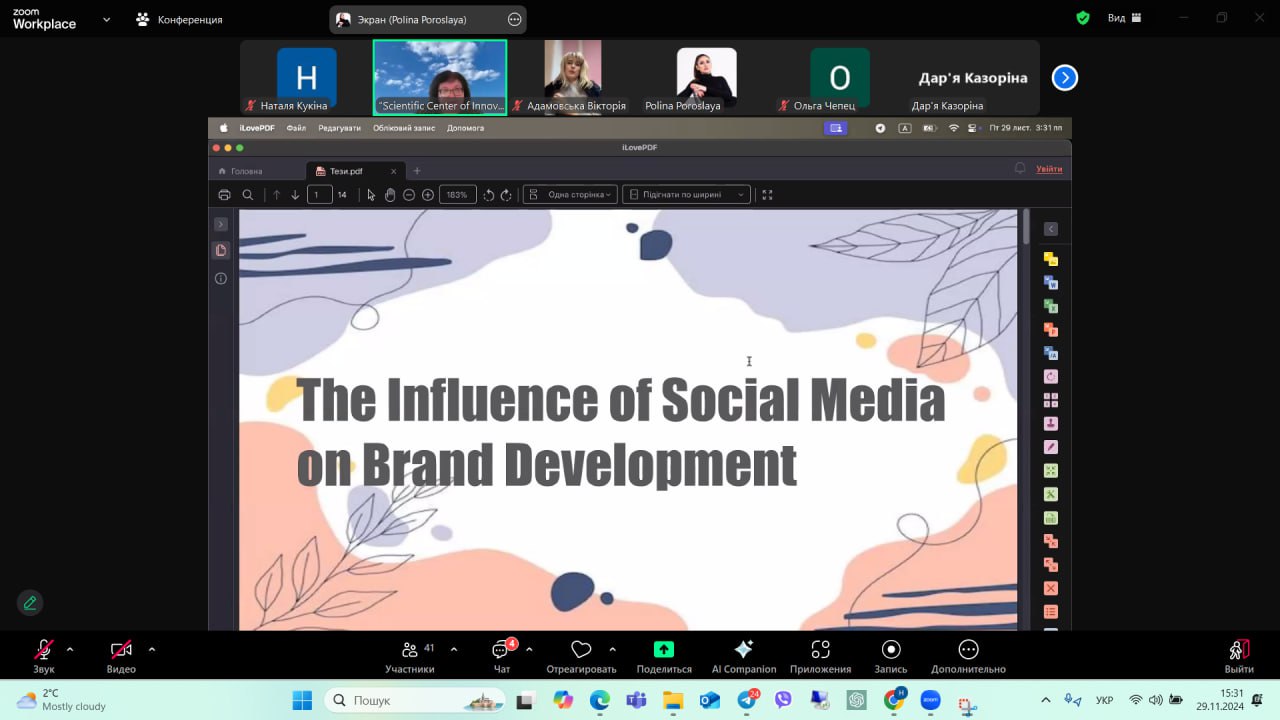
Task: Turn on camera with Видео button
Action: (x=121, y=651)
